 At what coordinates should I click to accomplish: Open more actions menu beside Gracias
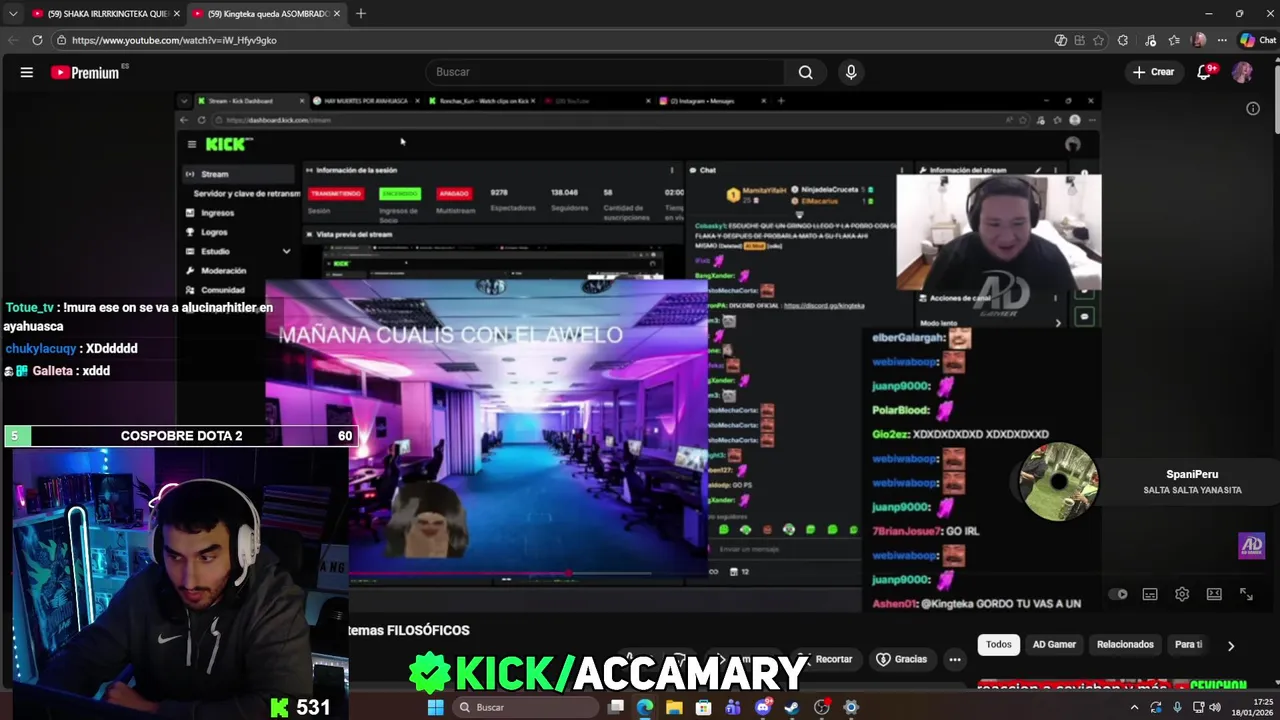pos(955,659)
